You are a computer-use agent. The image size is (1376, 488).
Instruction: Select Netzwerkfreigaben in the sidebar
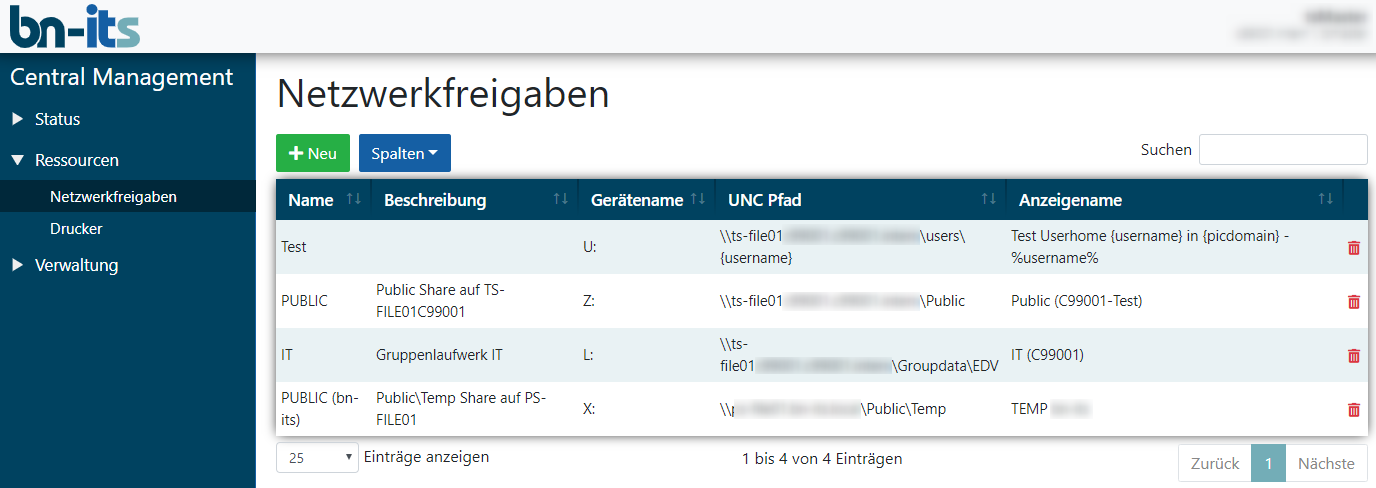click(x=113, y=197)
